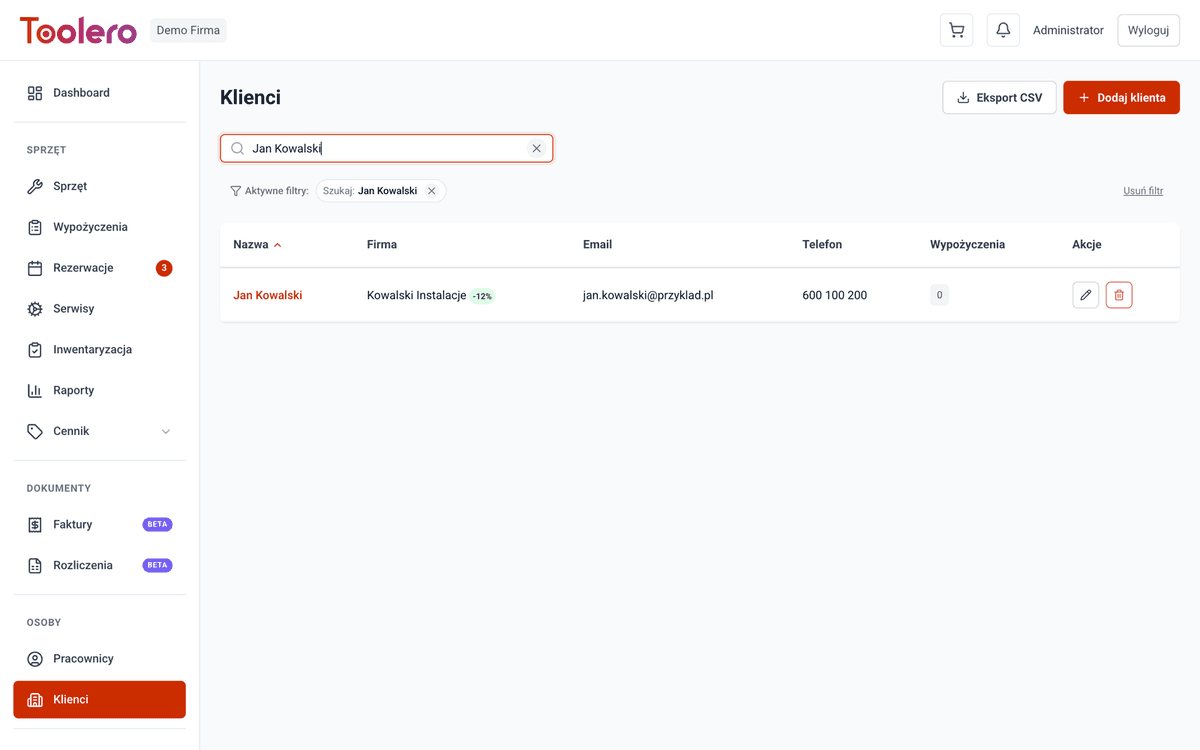Click the Klienci building icon
The width and height of the screenshot is (1200, 750).
tap(35, 700)
